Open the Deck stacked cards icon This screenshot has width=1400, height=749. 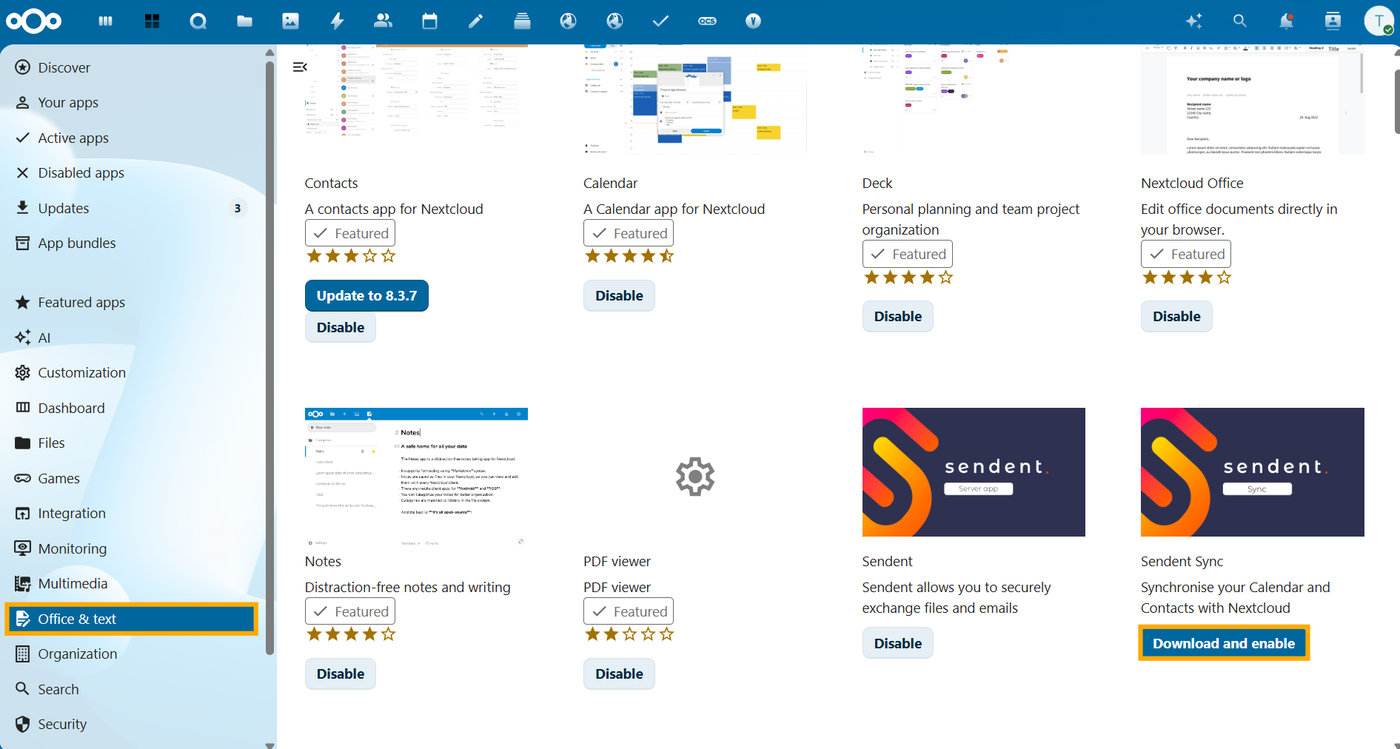[x=521, y=21]
